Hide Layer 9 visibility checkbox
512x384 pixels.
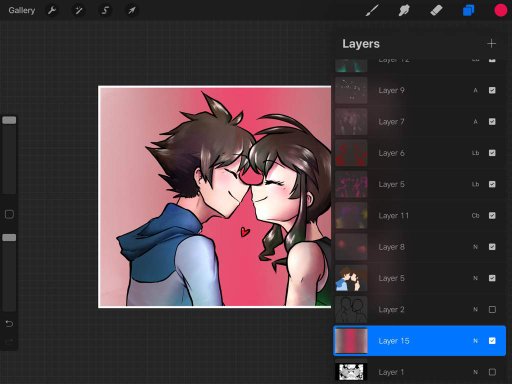pos(492,90)
